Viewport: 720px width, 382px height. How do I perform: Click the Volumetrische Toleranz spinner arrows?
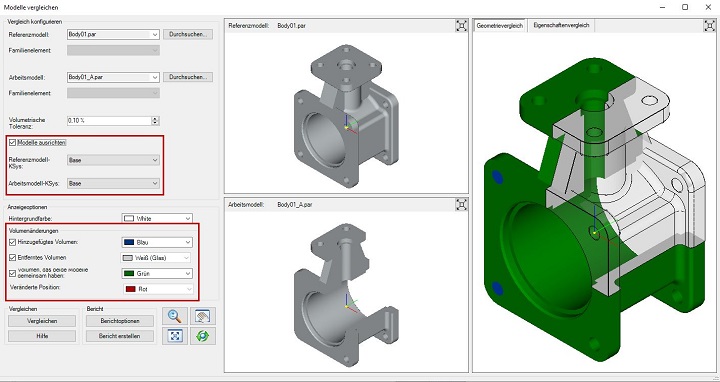pos(155,120)
